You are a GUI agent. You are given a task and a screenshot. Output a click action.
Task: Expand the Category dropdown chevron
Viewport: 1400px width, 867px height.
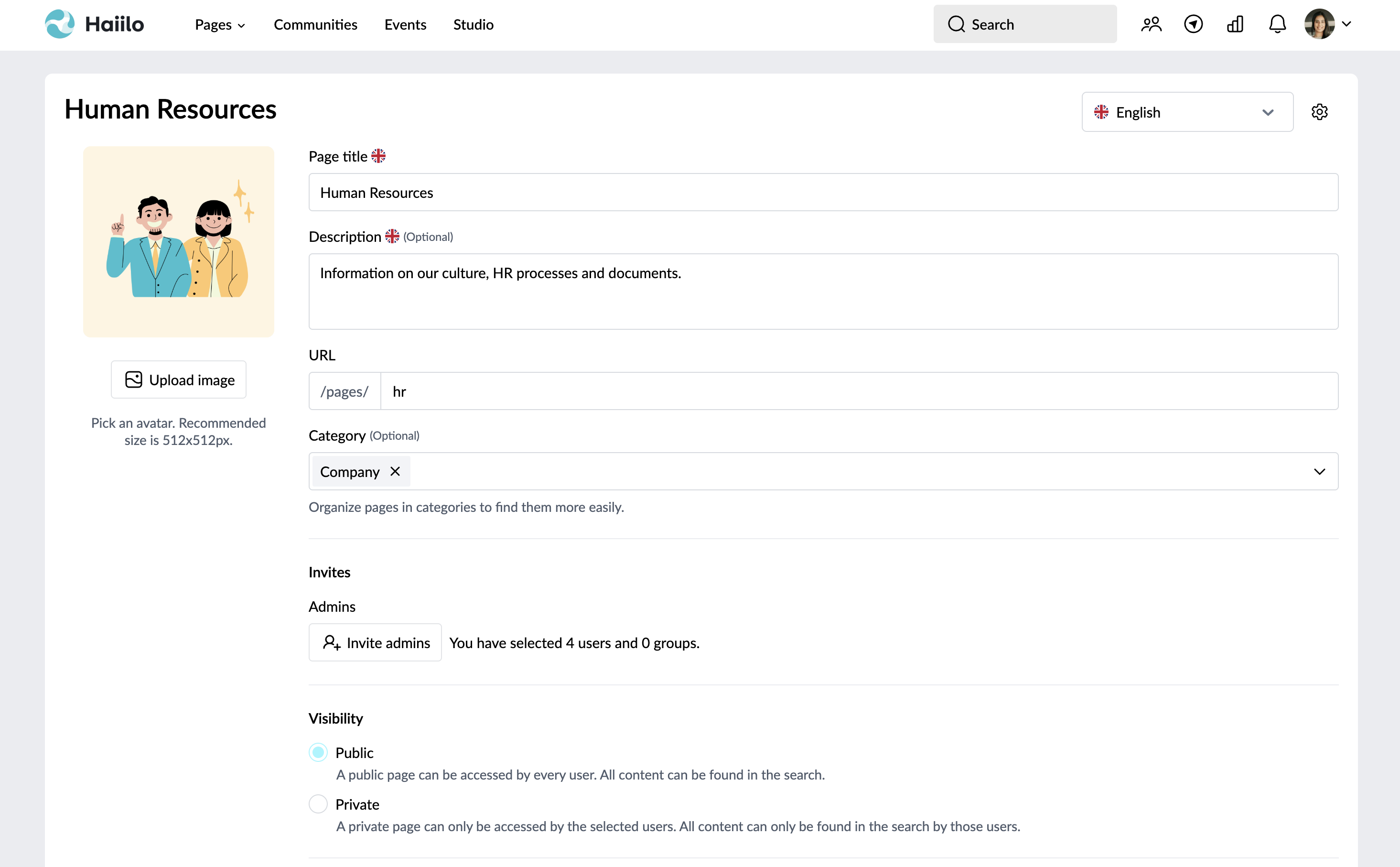click(1319, 471)
